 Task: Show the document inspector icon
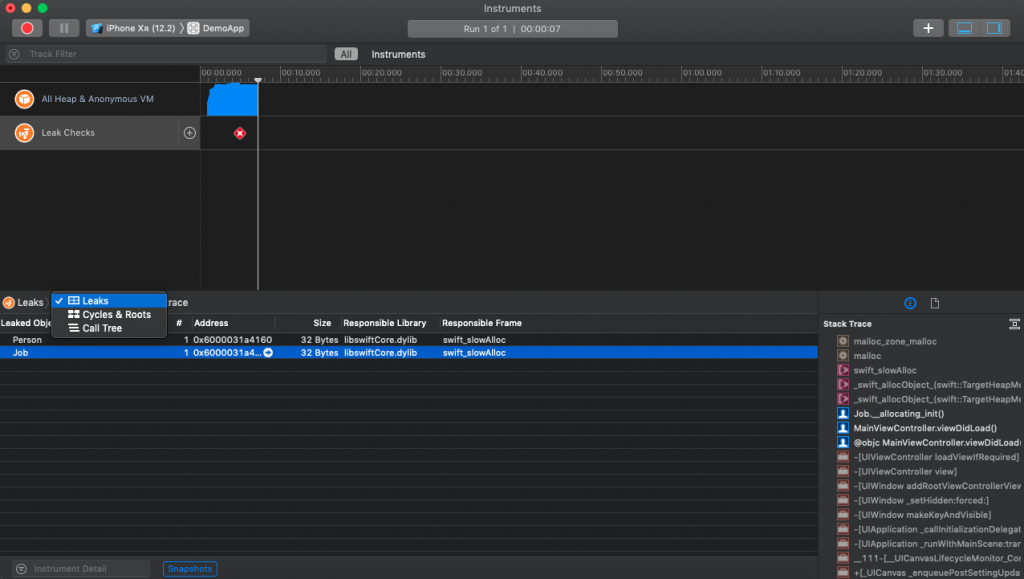pyautogui.click(x=935, y=303)
